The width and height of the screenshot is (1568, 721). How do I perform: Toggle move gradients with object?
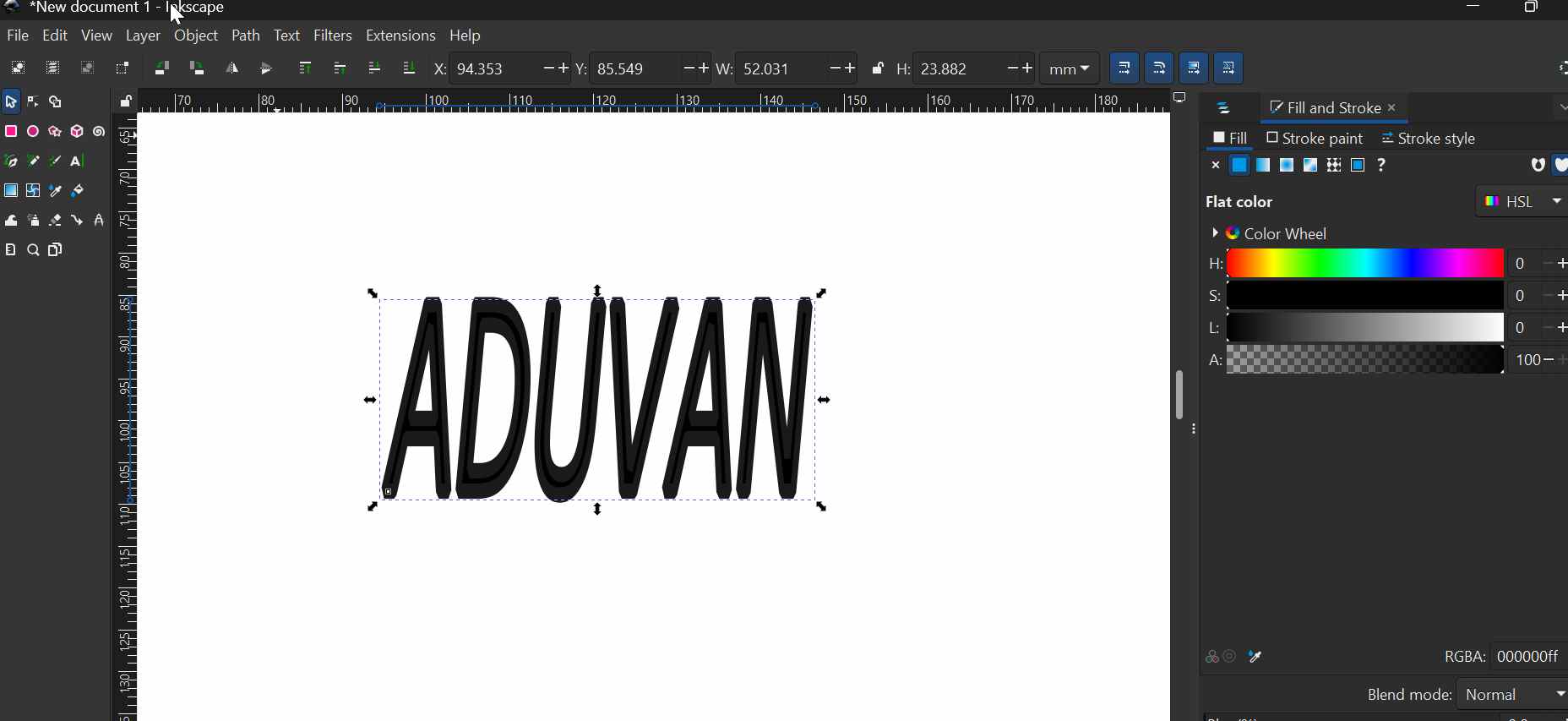tap(1194, 68)
